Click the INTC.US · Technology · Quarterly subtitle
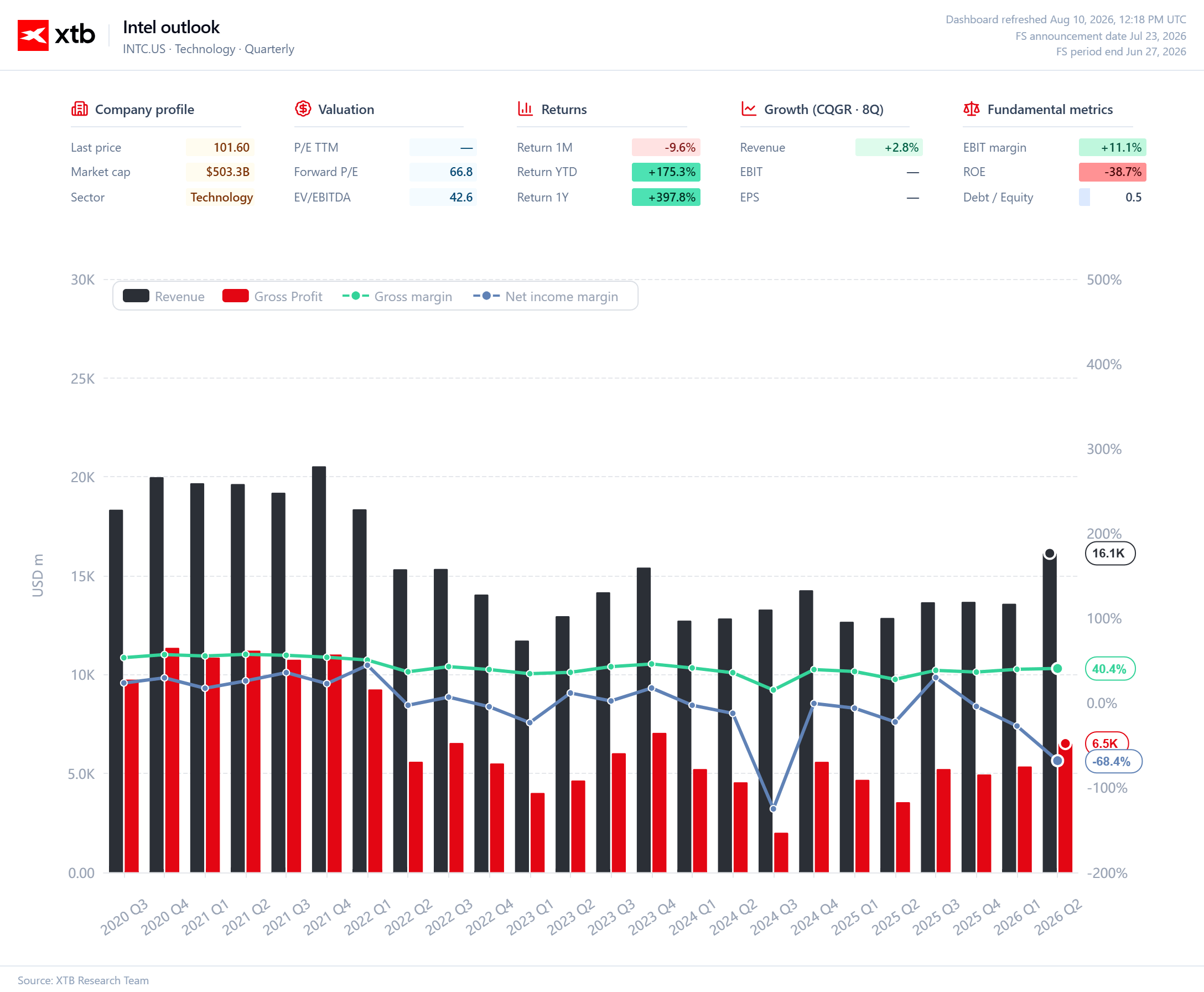The height and width of the screenshot is (992, 1204). click(209, 49)
